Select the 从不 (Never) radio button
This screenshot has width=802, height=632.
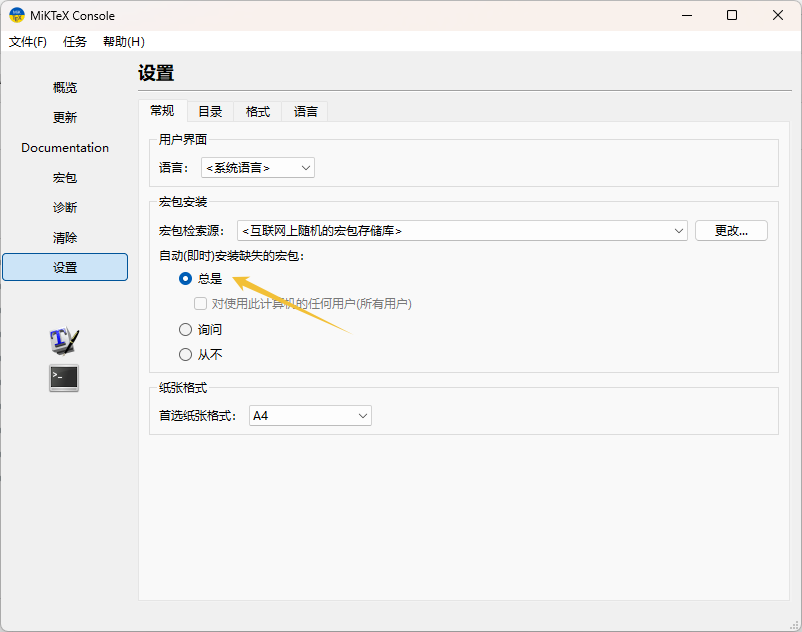(185, 354)
